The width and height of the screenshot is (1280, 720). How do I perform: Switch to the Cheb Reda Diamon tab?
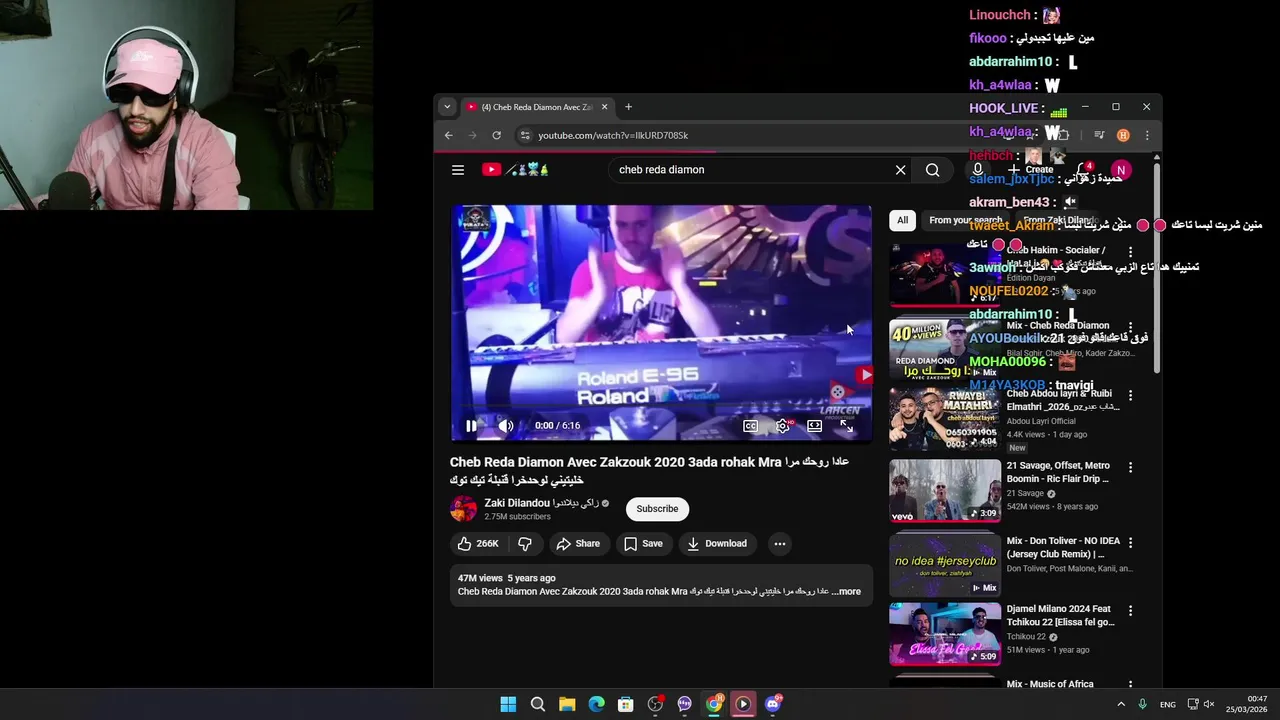click(538, 107)
